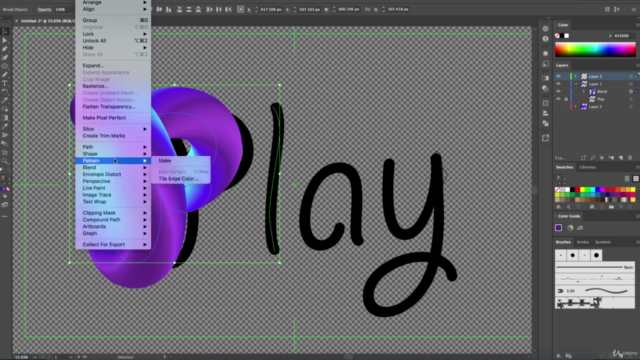This screenshot has height=360, width=640.
Task: Toggle visibility of the Blend sublayer
Action: pyautogui.click(x=558, y=91)
